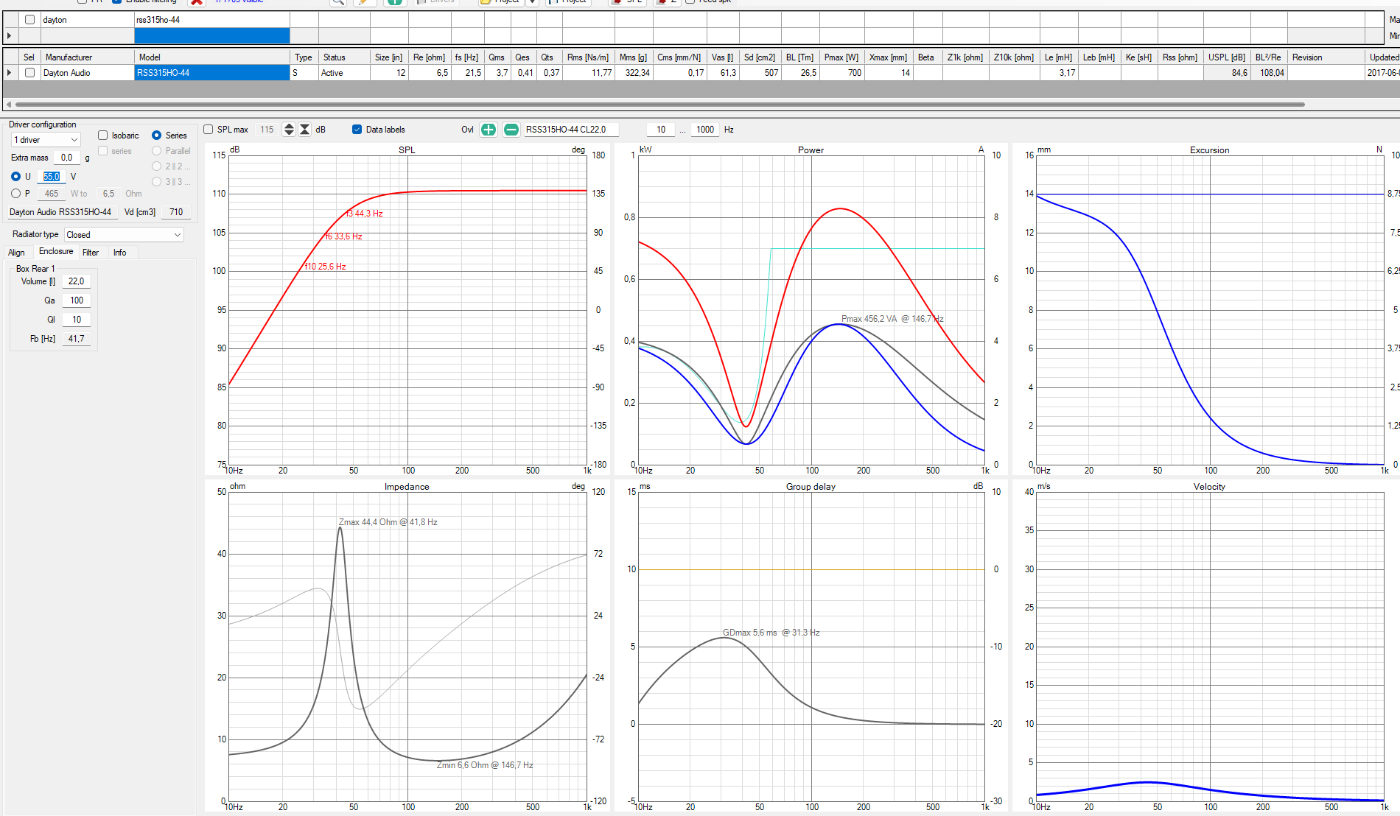Select the P power radio button

coord(15,193)
